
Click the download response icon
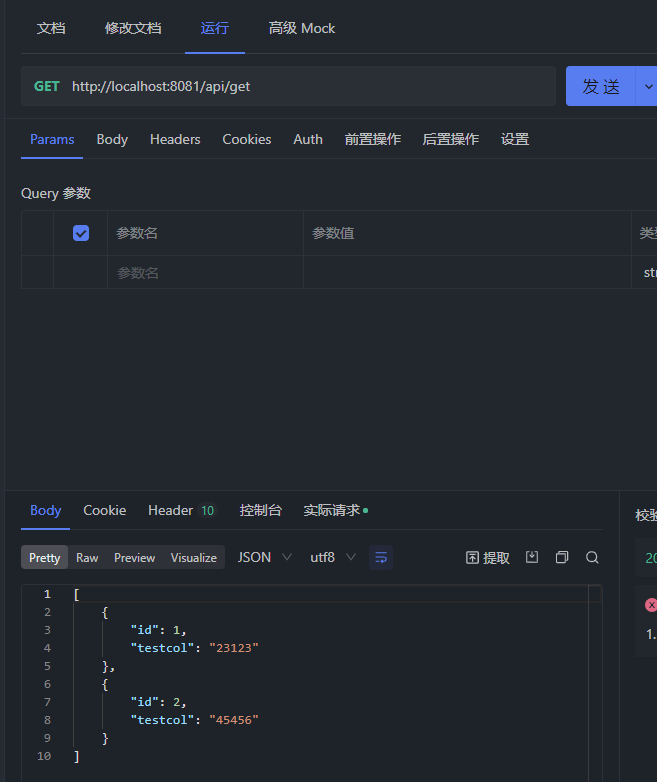tap(532, 557)
